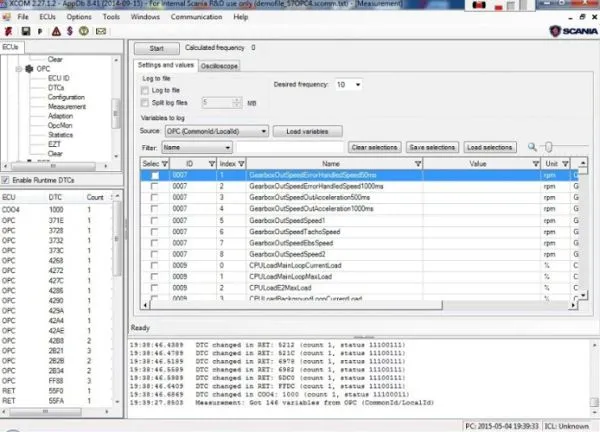Select the ECUs tab in left panel
This screenshot has height=432, width=600.
(x=11, y=47)
